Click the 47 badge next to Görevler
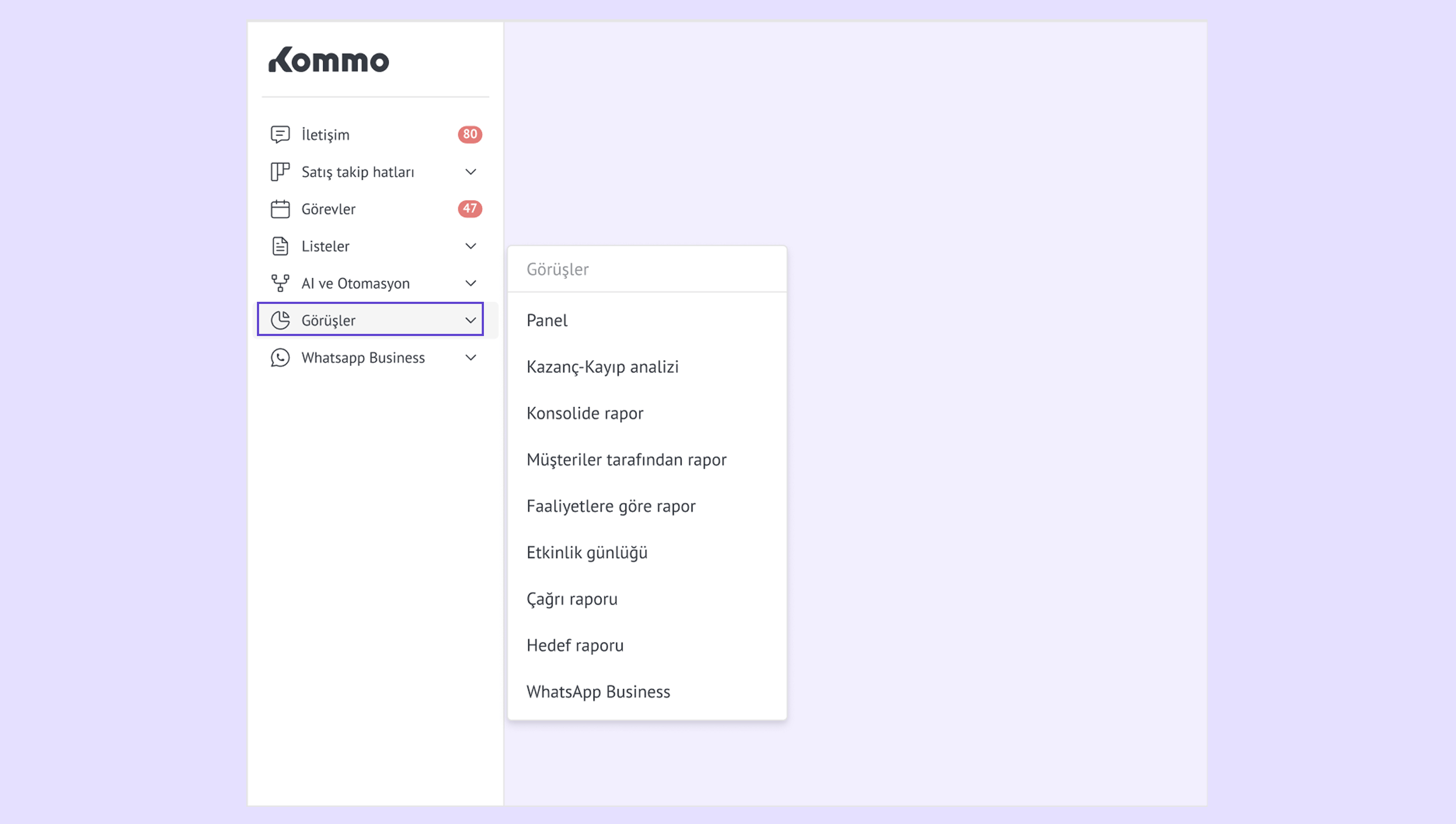This screenshot has height=824, width=1456. tap(469, 208)
